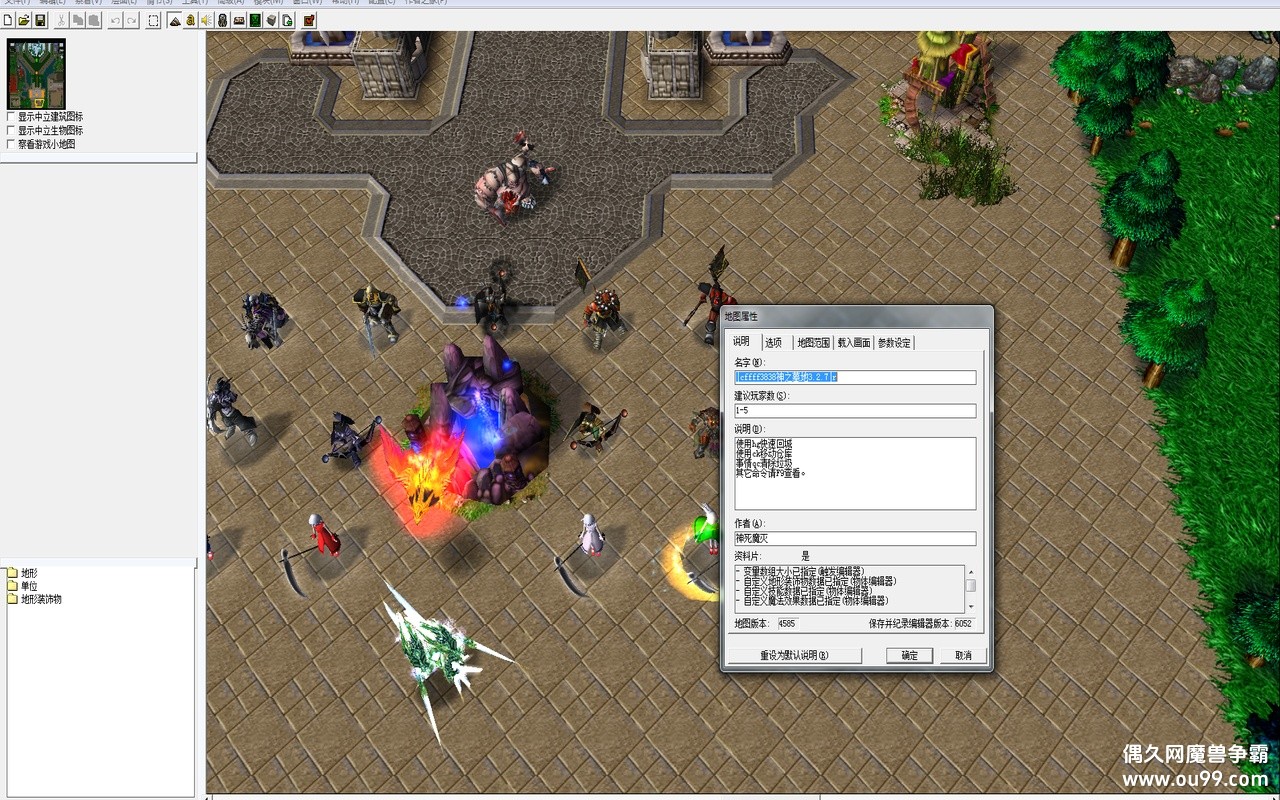Expand the 单位 folder in tree
This screenshot has width=1280, height=800.
tap(12, 586)
